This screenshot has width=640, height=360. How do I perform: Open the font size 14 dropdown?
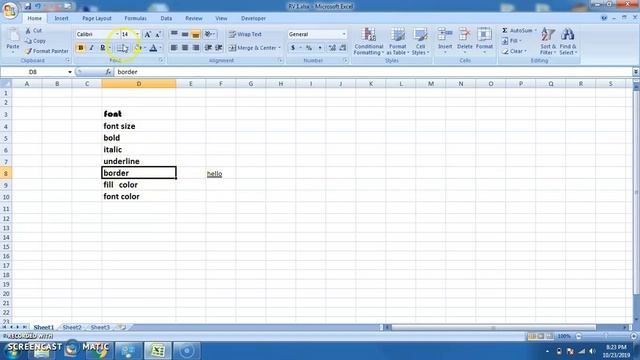(x=137, y=34)
